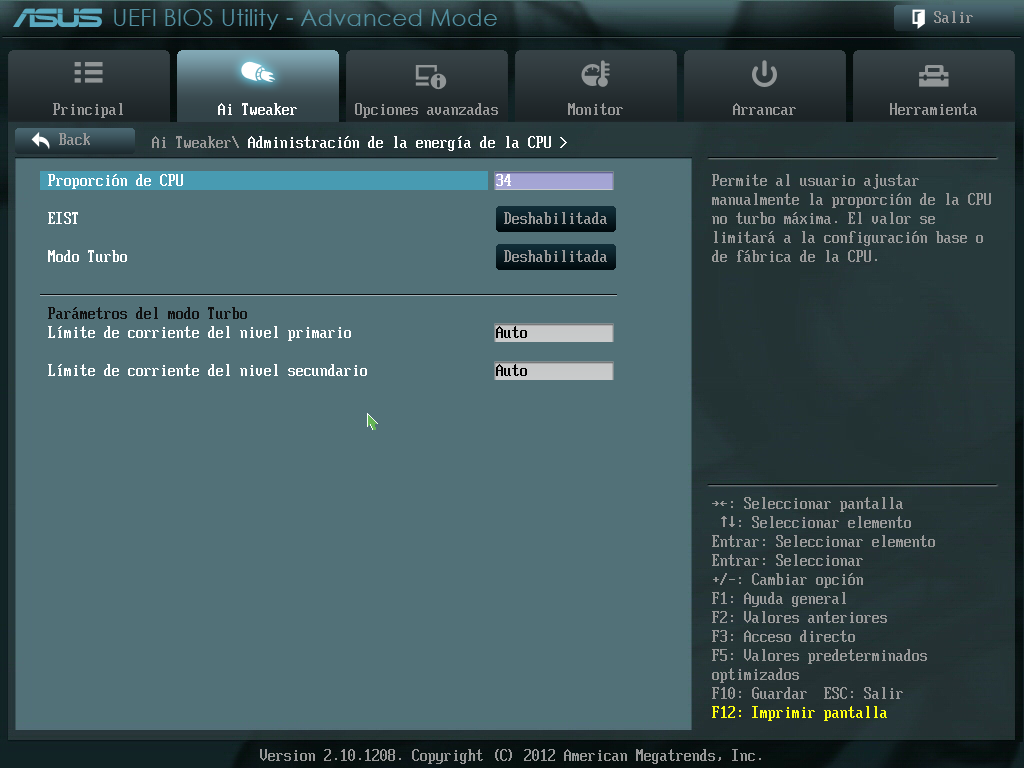Click the Opciones avanzadas computer info icon

point(430,76)
